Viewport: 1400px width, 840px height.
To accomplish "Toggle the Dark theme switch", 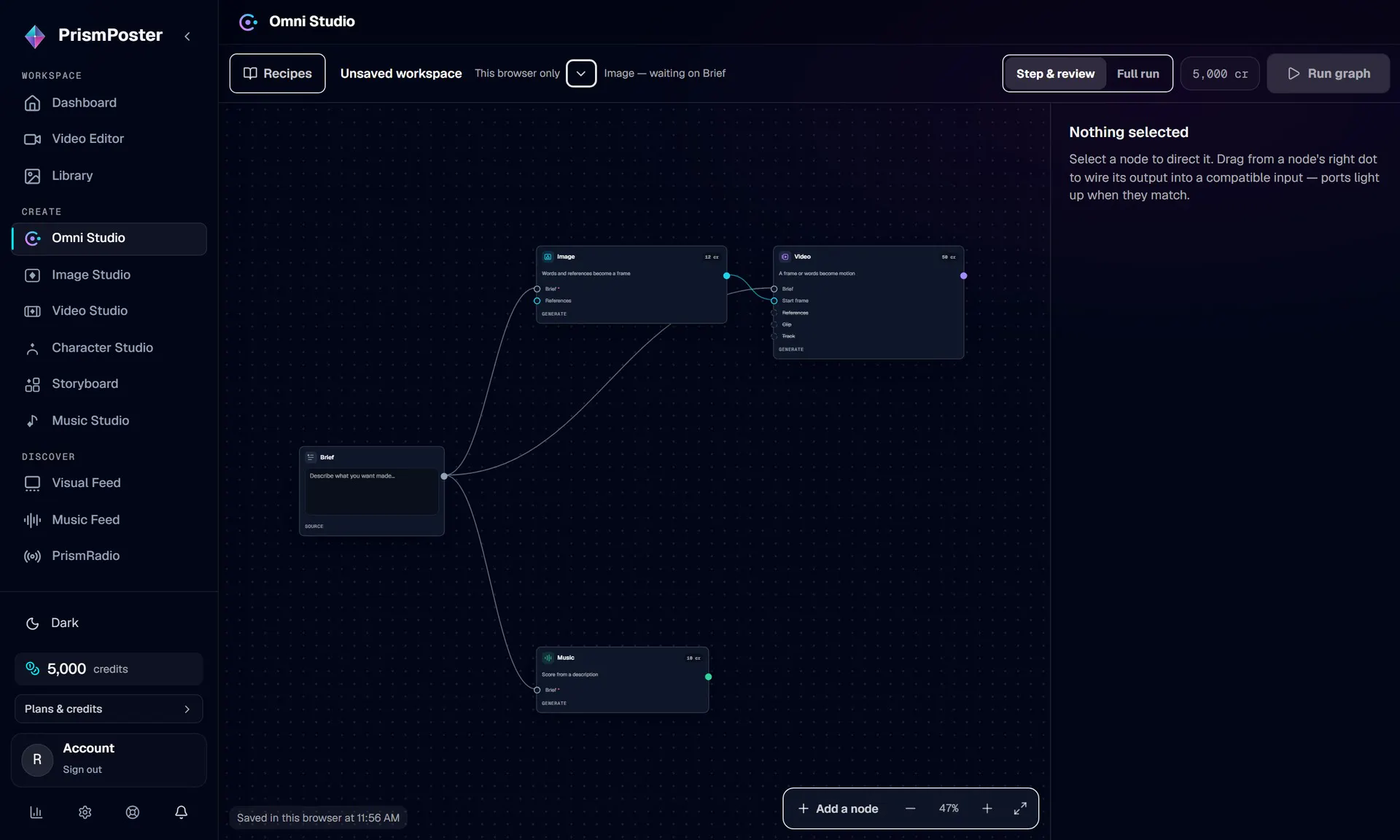I will click(x=52, y=623).
